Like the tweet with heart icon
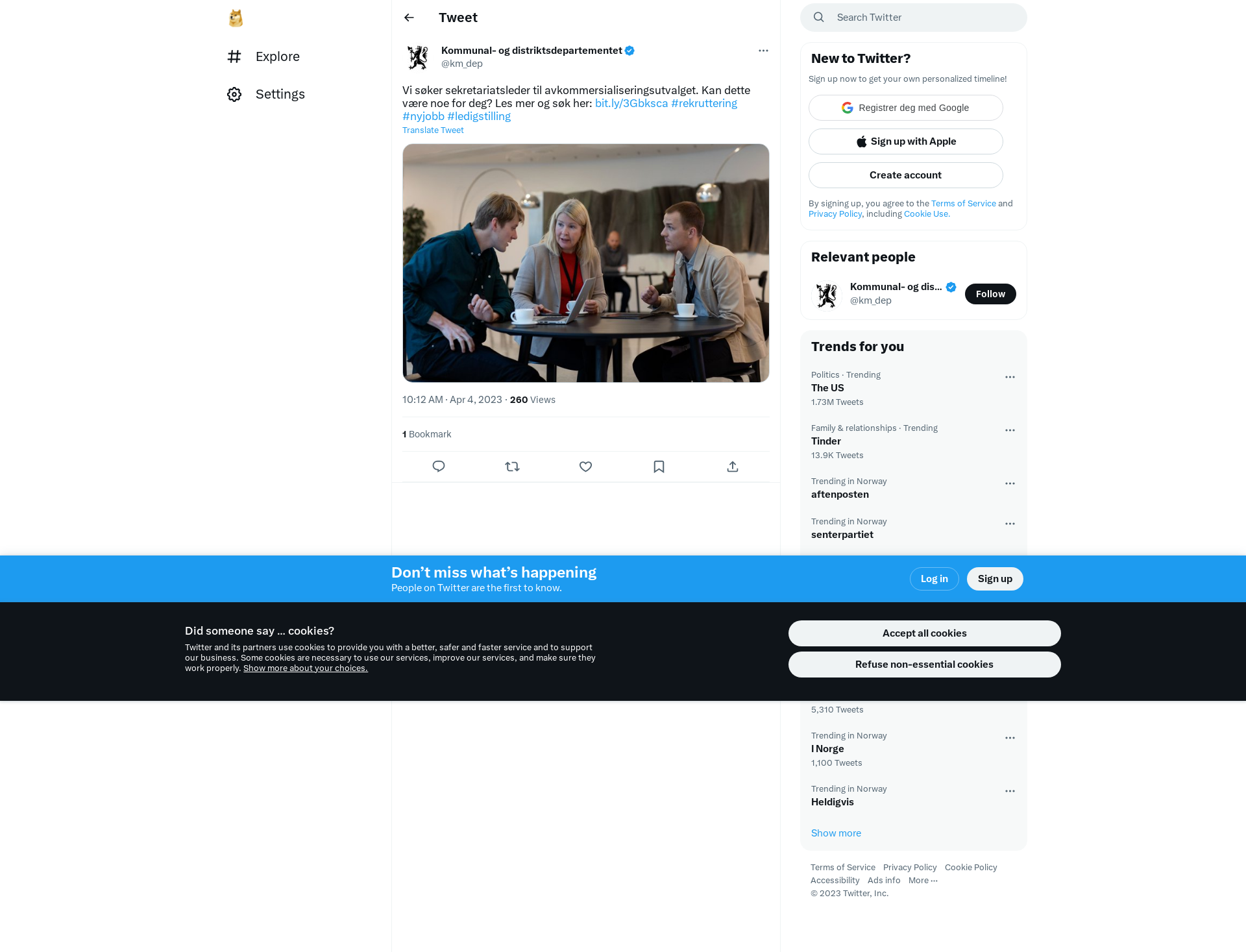Screen dimensions: 1246x952 pos(585,467)
